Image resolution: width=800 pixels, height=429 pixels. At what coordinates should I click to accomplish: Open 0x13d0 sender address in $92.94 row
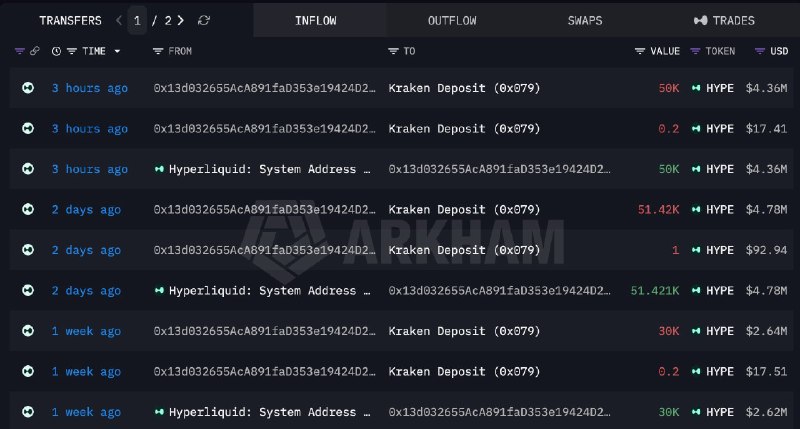coord(264,250)
